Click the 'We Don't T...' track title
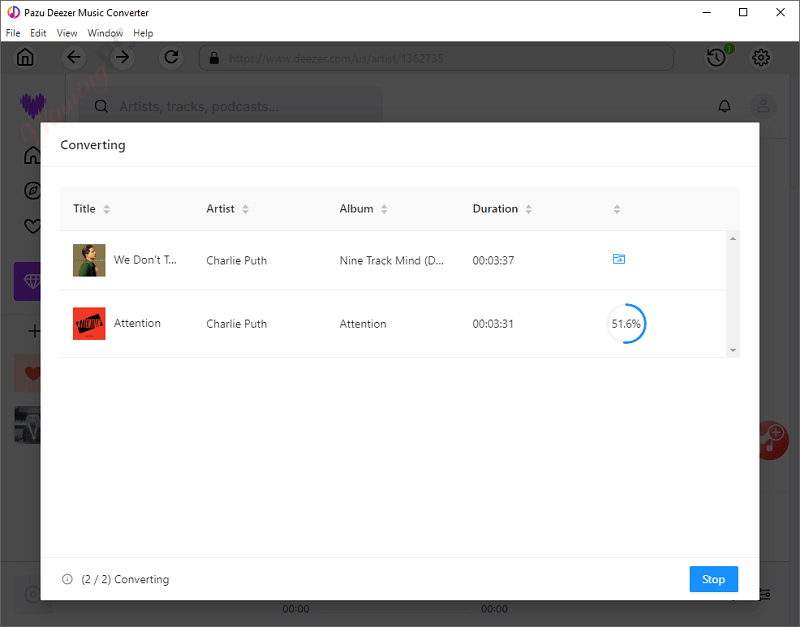Screen dimensions: 800x627 pos(145,260)
